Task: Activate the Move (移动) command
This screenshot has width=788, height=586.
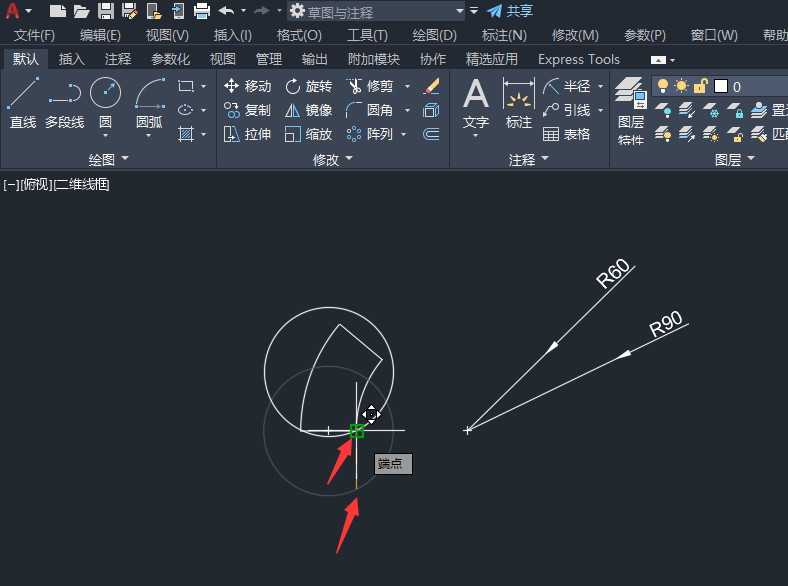Action: (247, 86)
